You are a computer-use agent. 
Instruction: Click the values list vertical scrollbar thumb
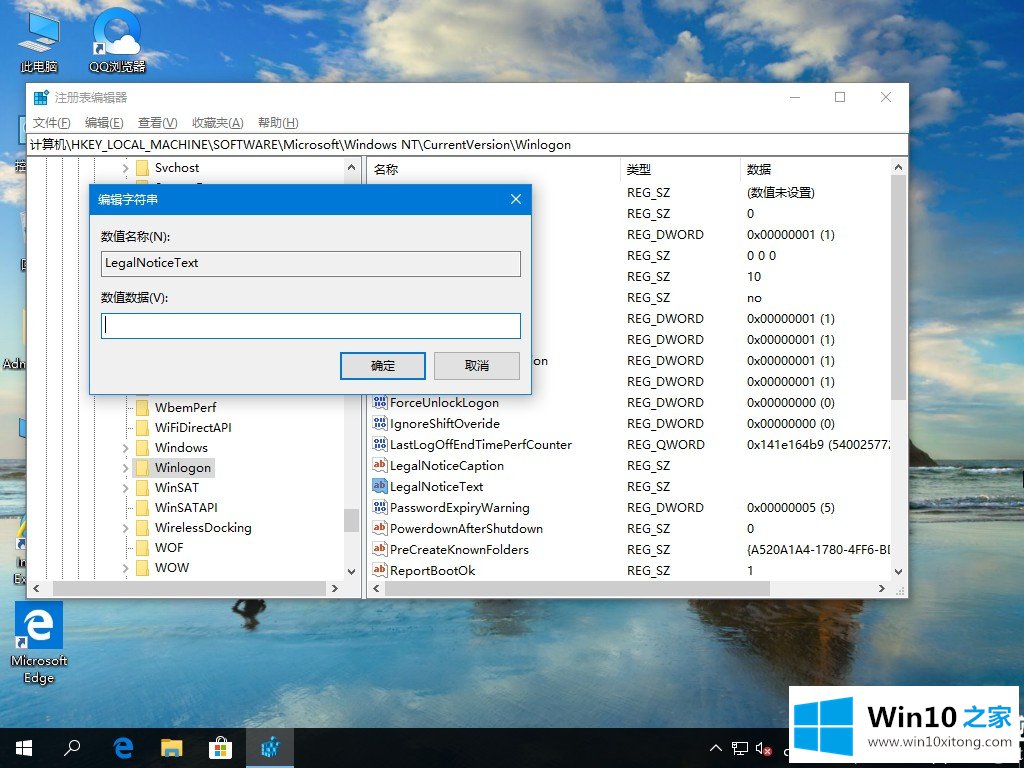point(899,287)
